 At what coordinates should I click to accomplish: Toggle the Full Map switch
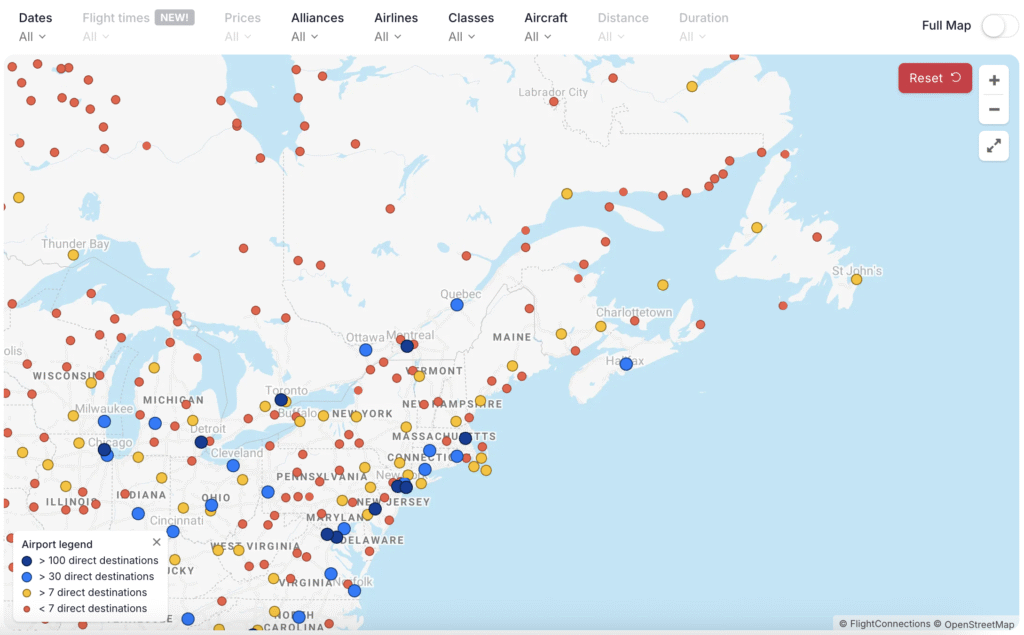[x=998, y=26]
